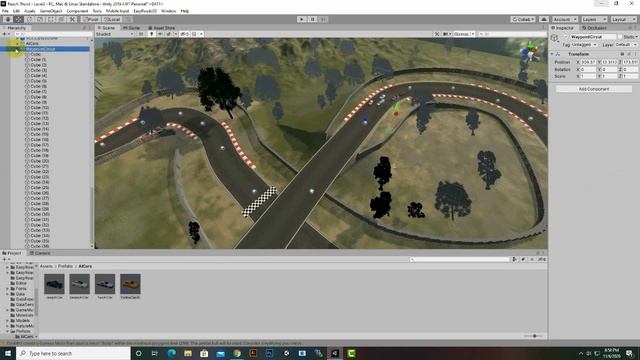This screenshot has height=360, width=640.
Task: Expand the AICars hierarchy item
Action: 17,43
